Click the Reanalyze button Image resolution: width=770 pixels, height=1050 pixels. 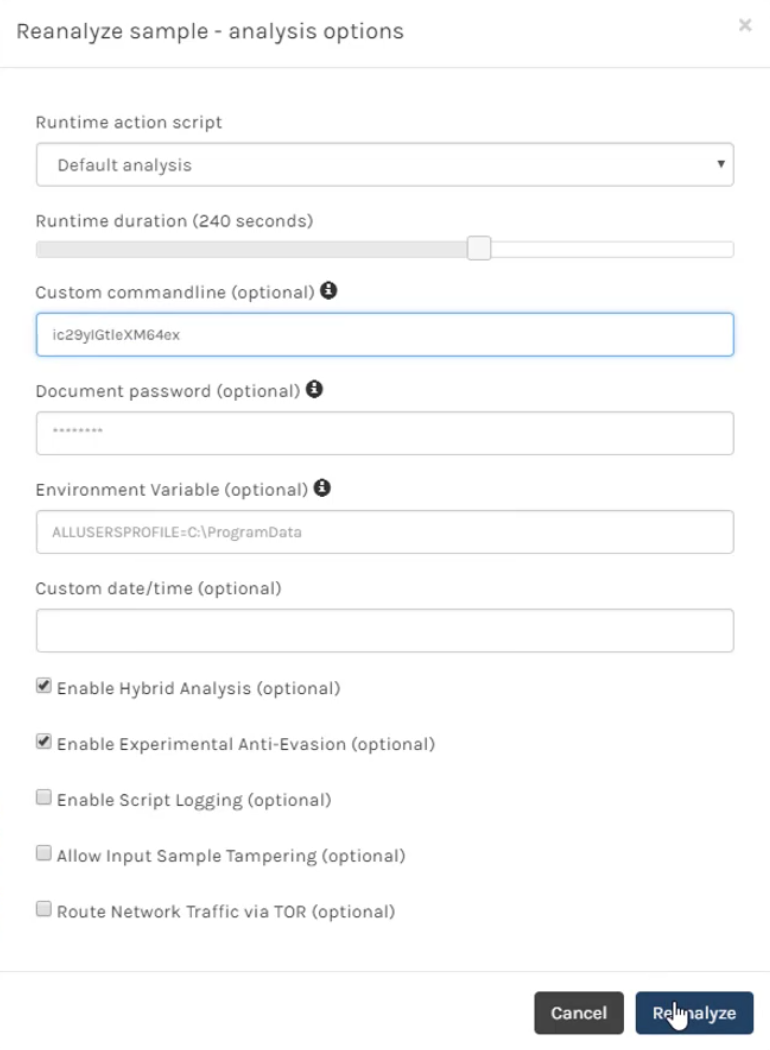pos(694,1012)
